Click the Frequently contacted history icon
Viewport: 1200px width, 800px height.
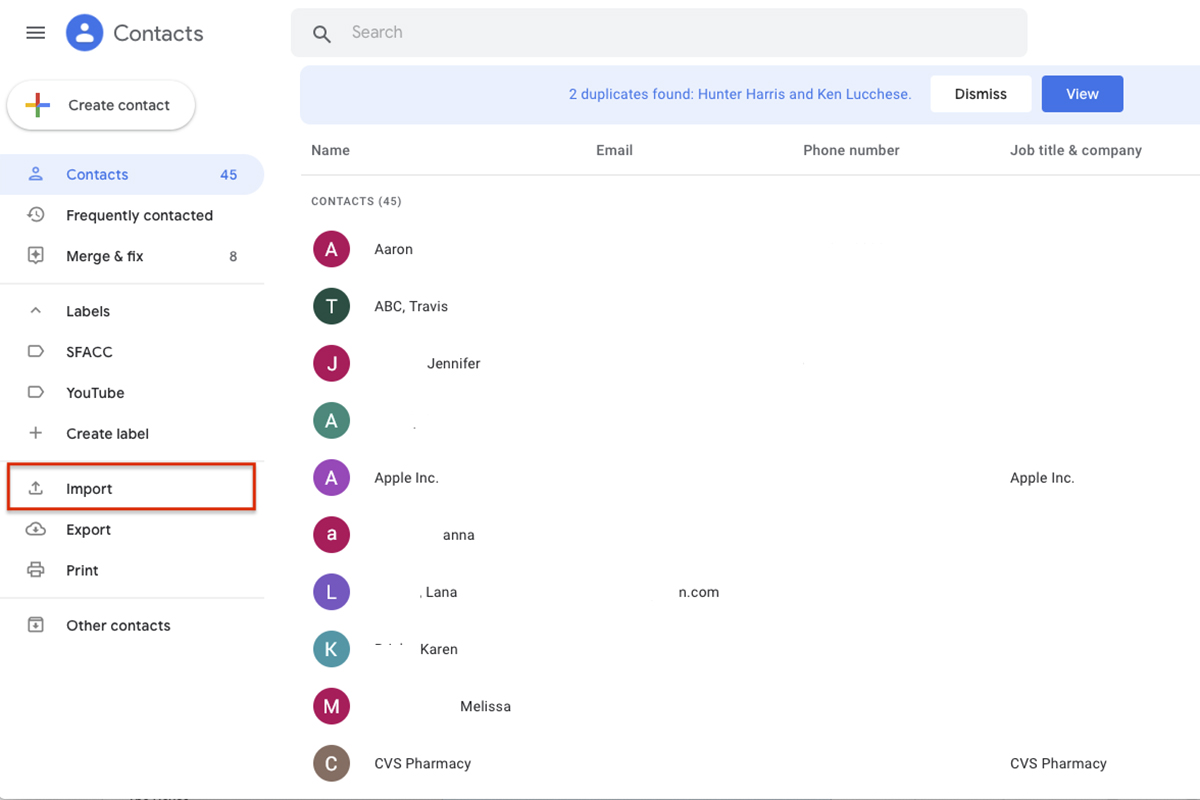(36, 215)
